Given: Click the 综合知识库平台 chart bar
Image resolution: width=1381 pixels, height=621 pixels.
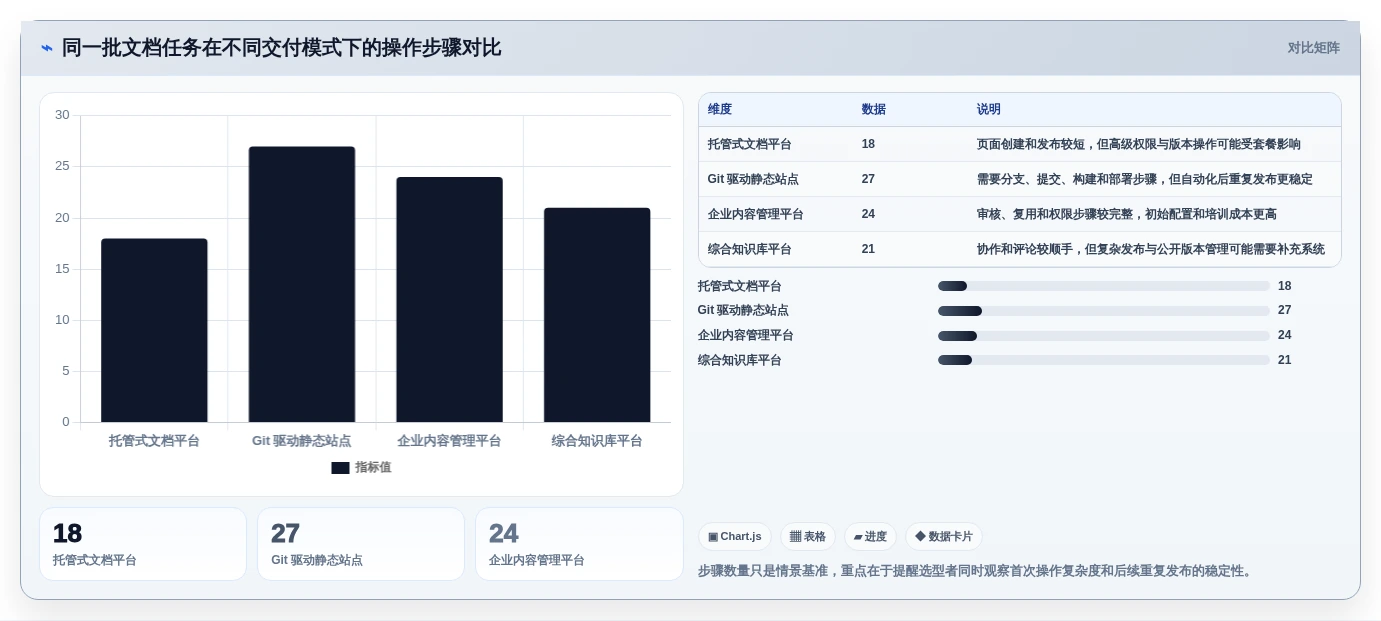Looking at the screenshot, I should (597, 315).
